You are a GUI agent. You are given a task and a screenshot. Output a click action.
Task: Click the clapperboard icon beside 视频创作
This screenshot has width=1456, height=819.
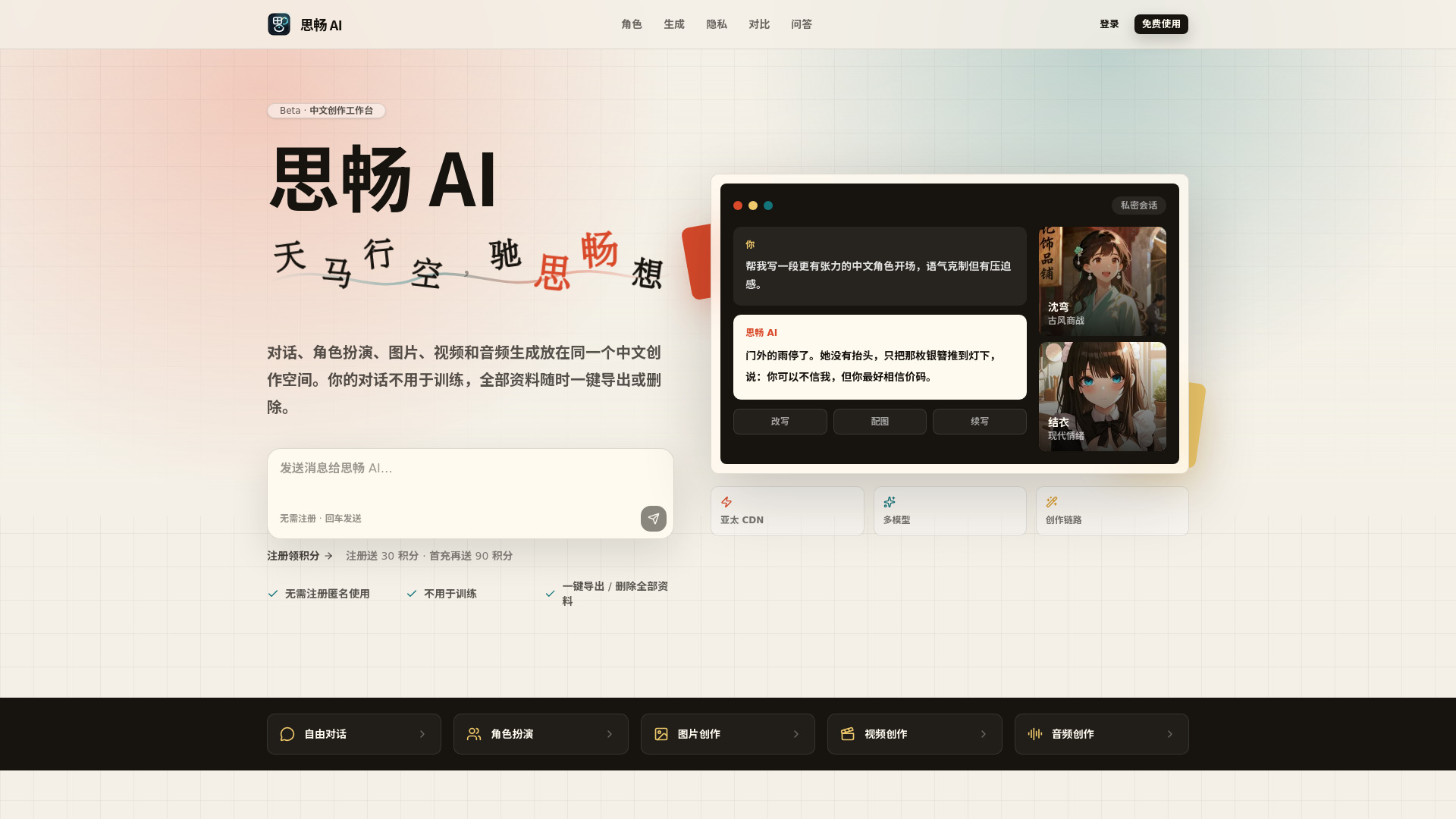pos(848,734)
